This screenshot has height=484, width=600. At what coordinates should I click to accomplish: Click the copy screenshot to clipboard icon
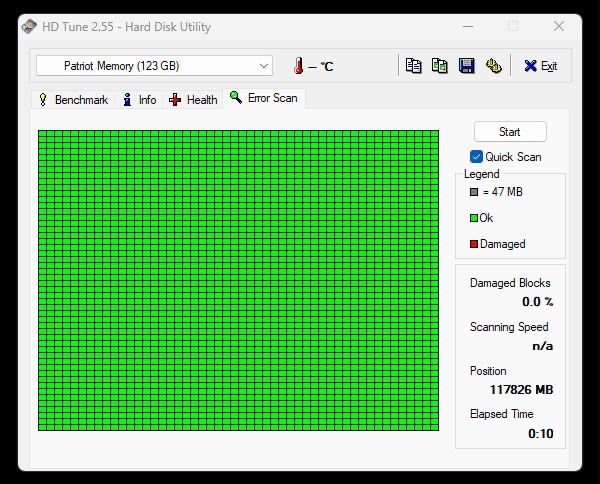(440, 66)
